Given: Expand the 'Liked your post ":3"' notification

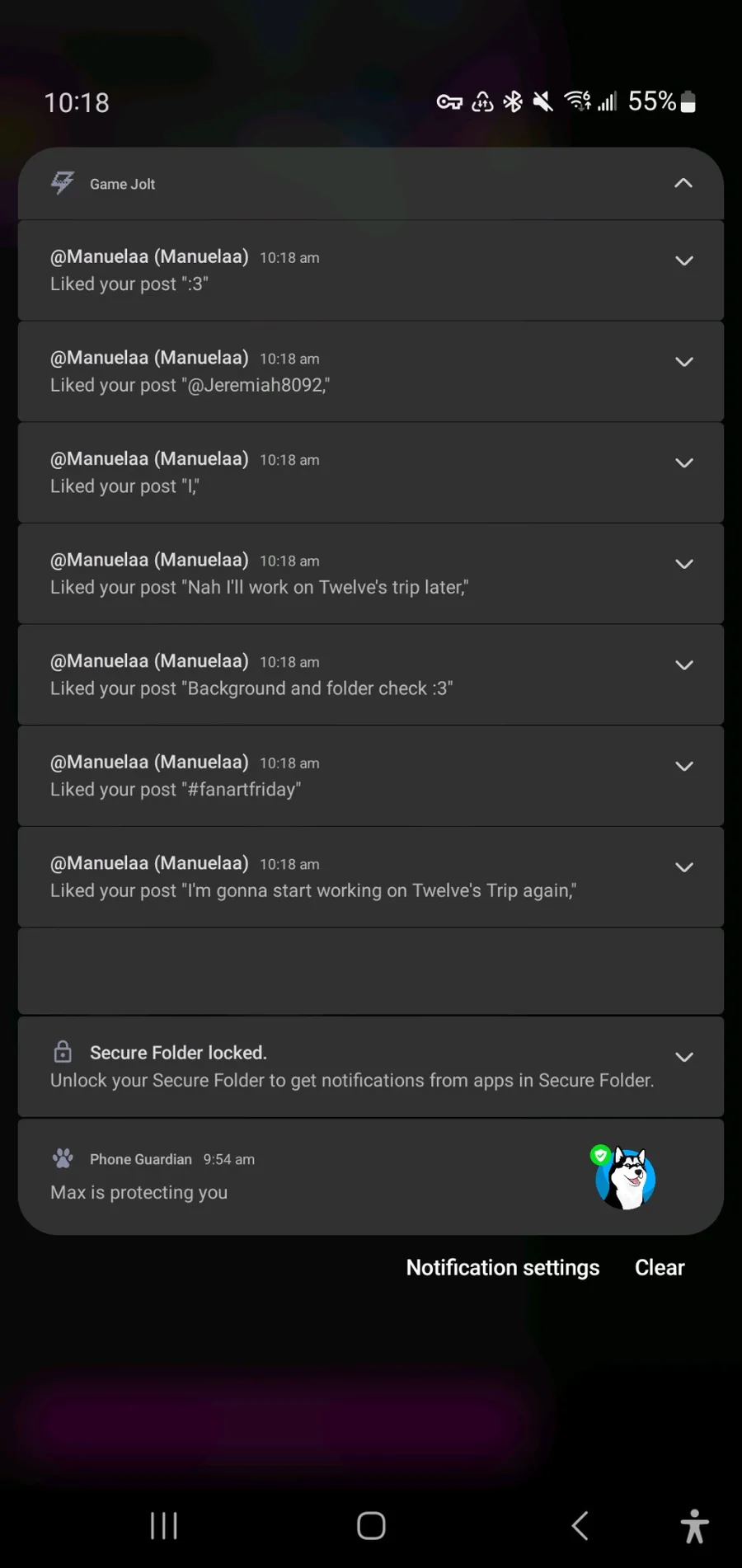Looking at the screenshot, I should pos(683,261).
